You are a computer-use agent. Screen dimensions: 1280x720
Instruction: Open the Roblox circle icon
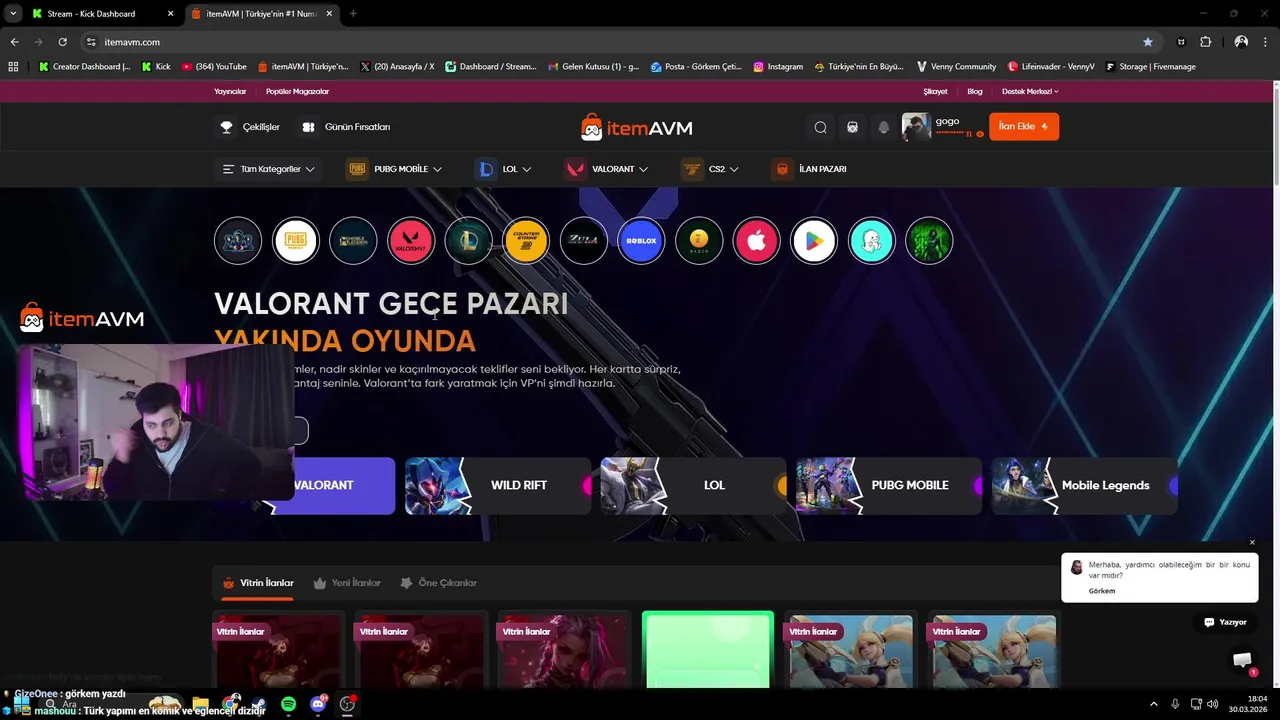click(641, 241)
